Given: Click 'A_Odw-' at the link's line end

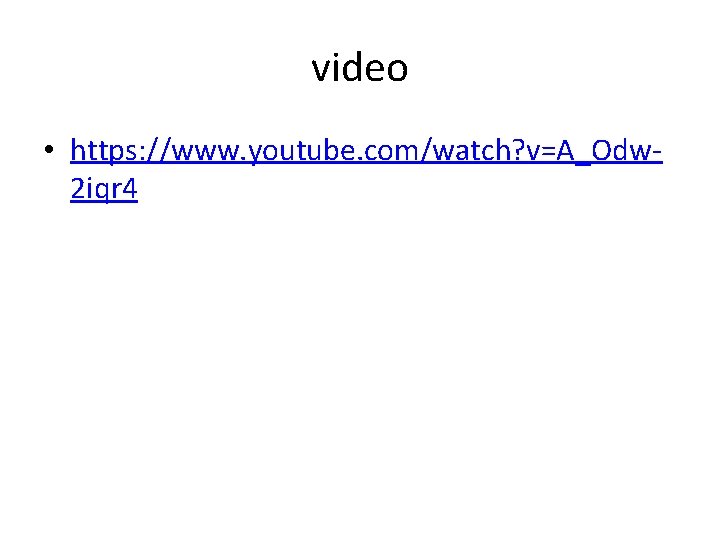Looking at the screenshot, I should (609, 151).
